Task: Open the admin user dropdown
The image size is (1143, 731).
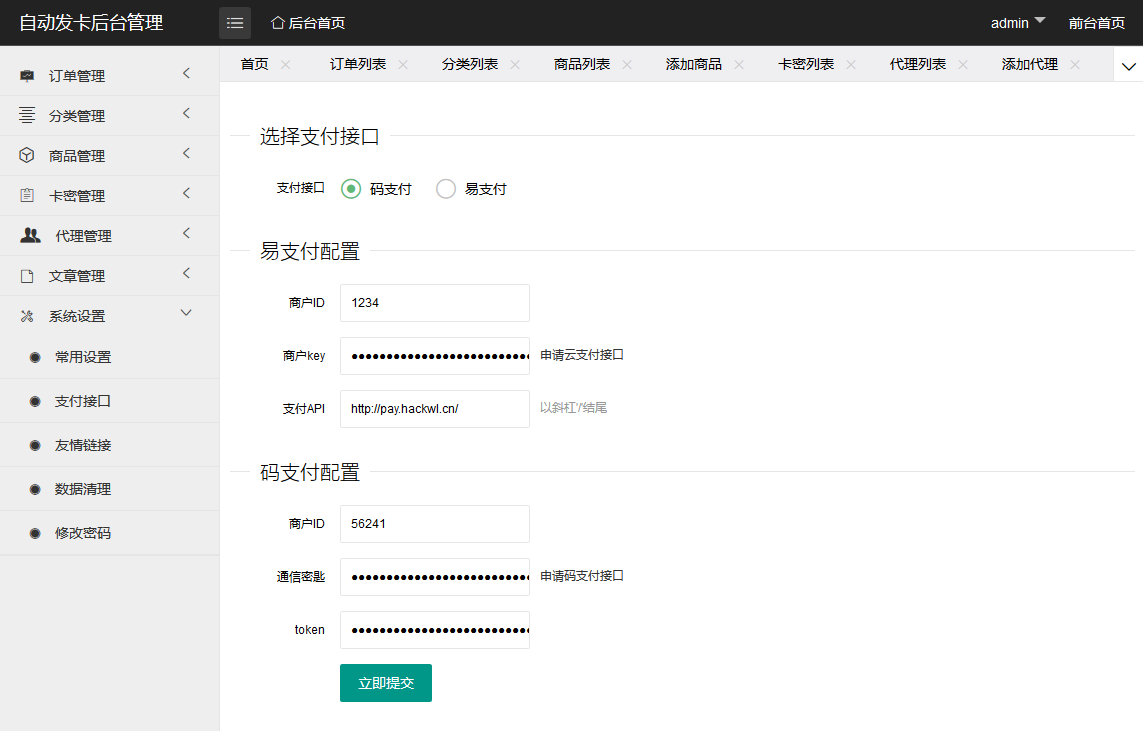Action: click(1018, 23)
